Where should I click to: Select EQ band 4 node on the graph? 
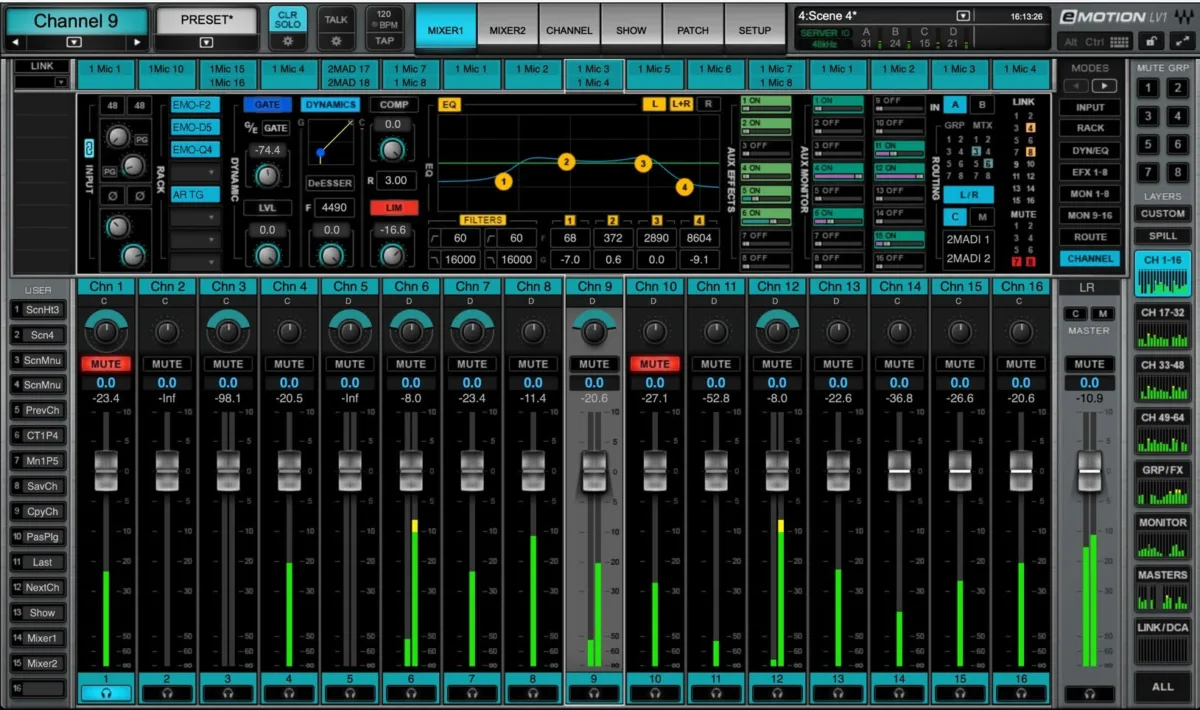pyautogui.click(x=684, y=186)
